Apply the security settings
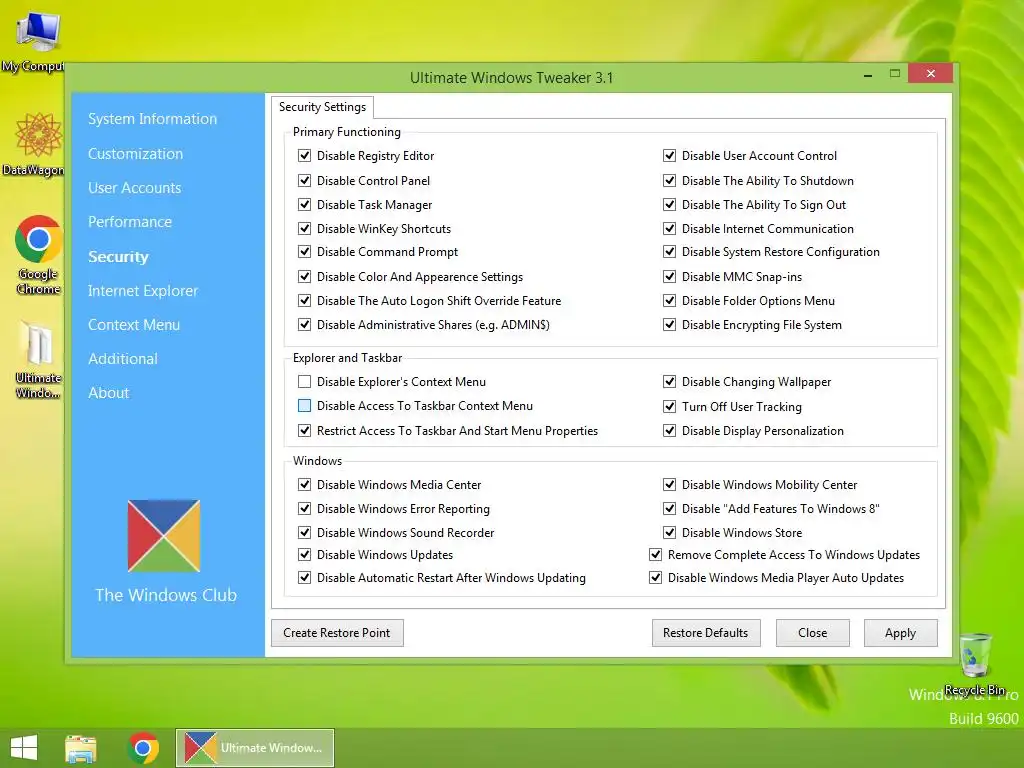This screenshot has width=1024, height=768. 901,633
